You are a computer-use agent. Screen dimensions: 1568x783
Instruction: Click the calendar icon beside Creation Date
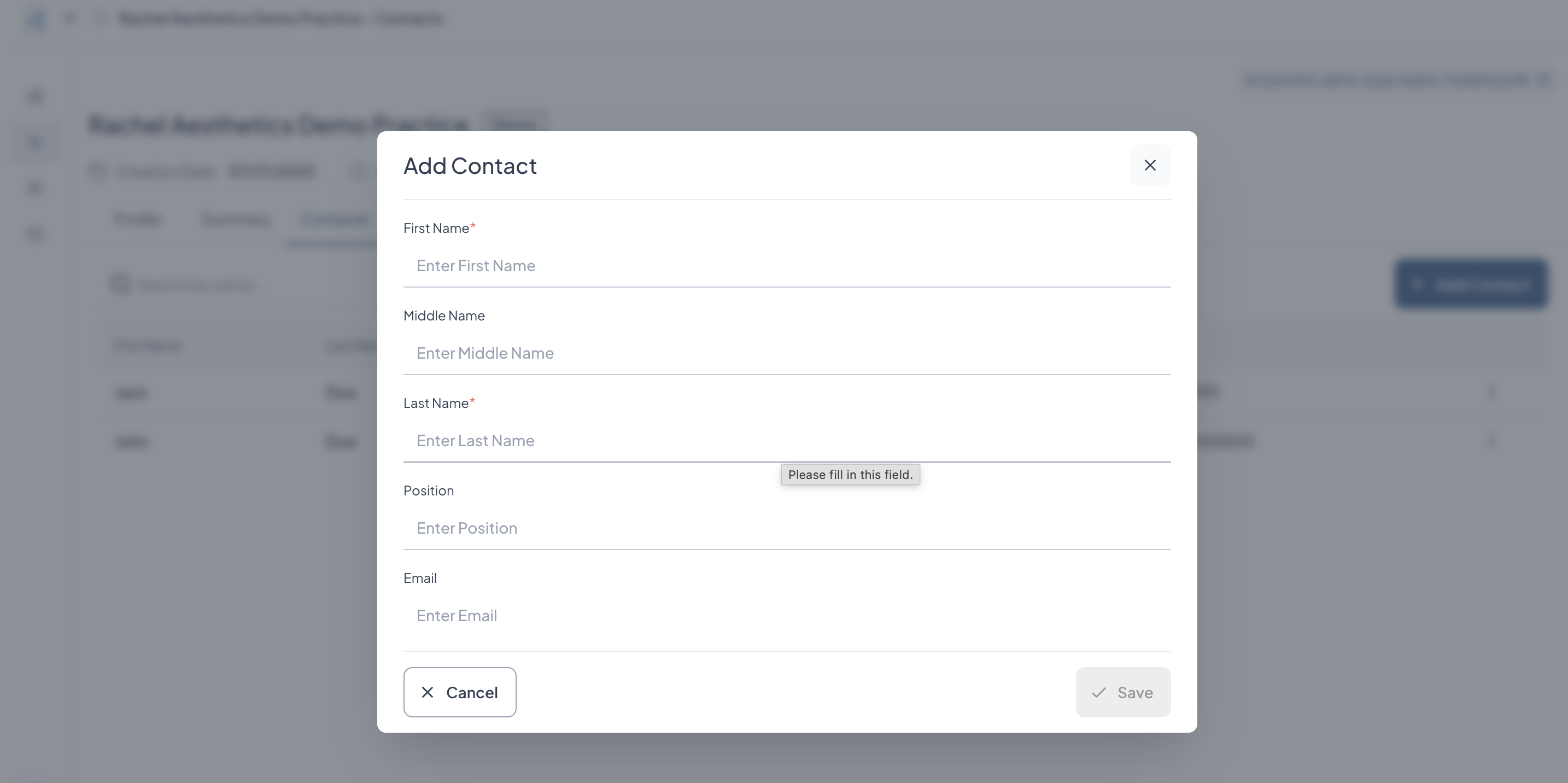[97, 171]
